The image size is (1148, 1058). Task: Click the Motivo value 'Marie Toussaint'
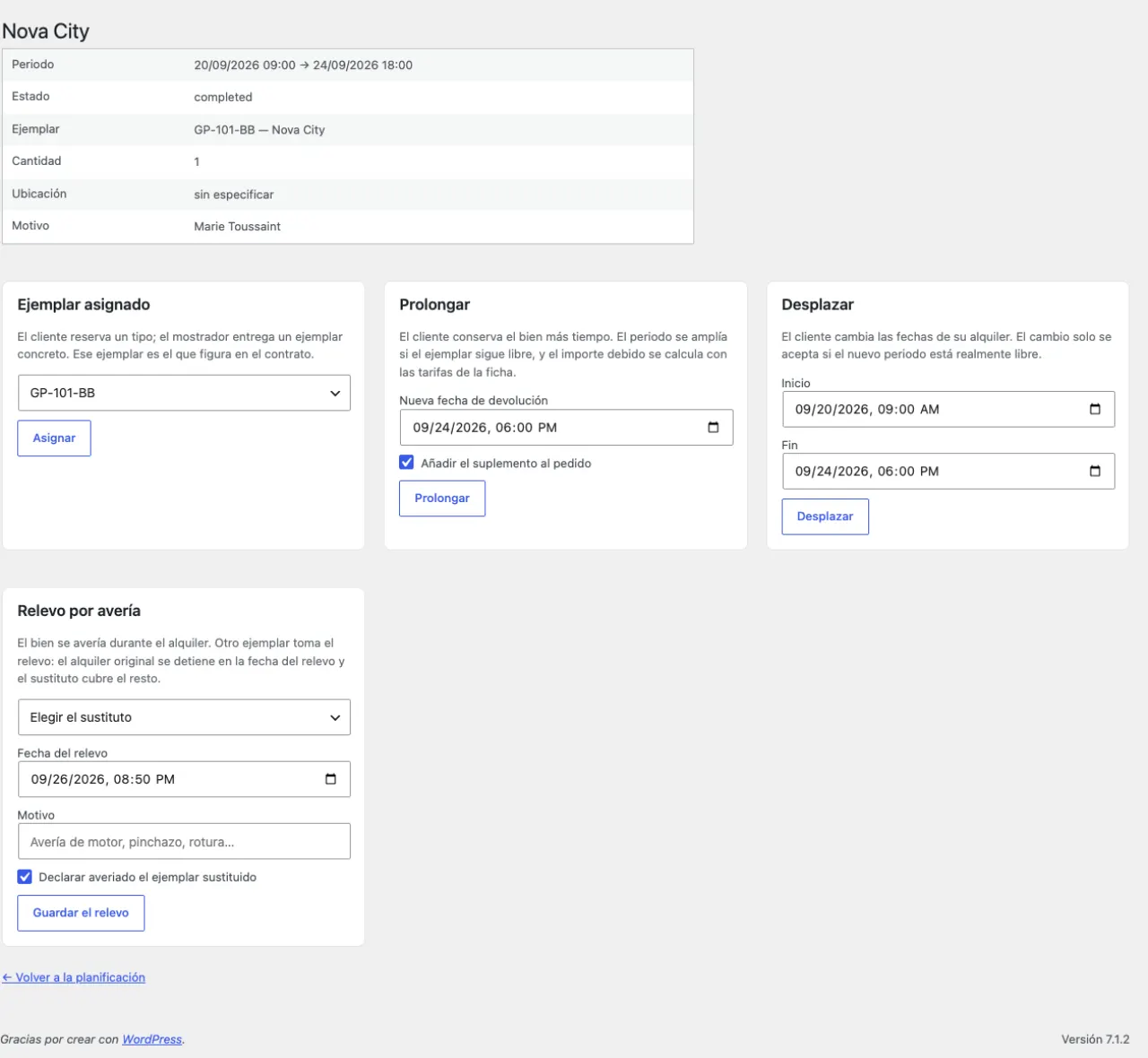coord(238,227)
